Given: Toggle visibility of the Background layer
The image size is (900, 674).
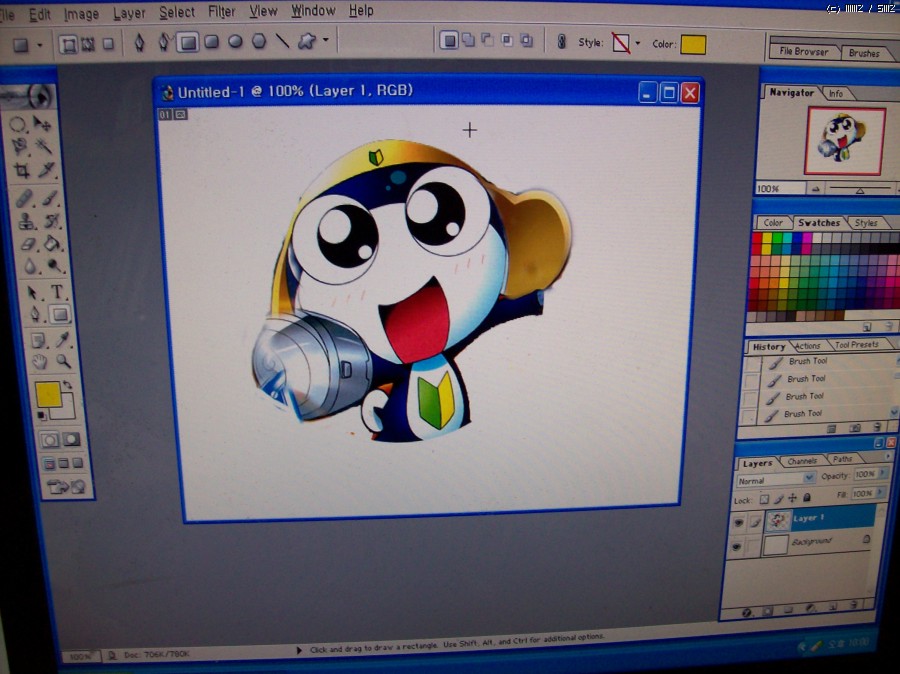Looking at the screenshot, I should pyautogui.click(x=738, y=546).
